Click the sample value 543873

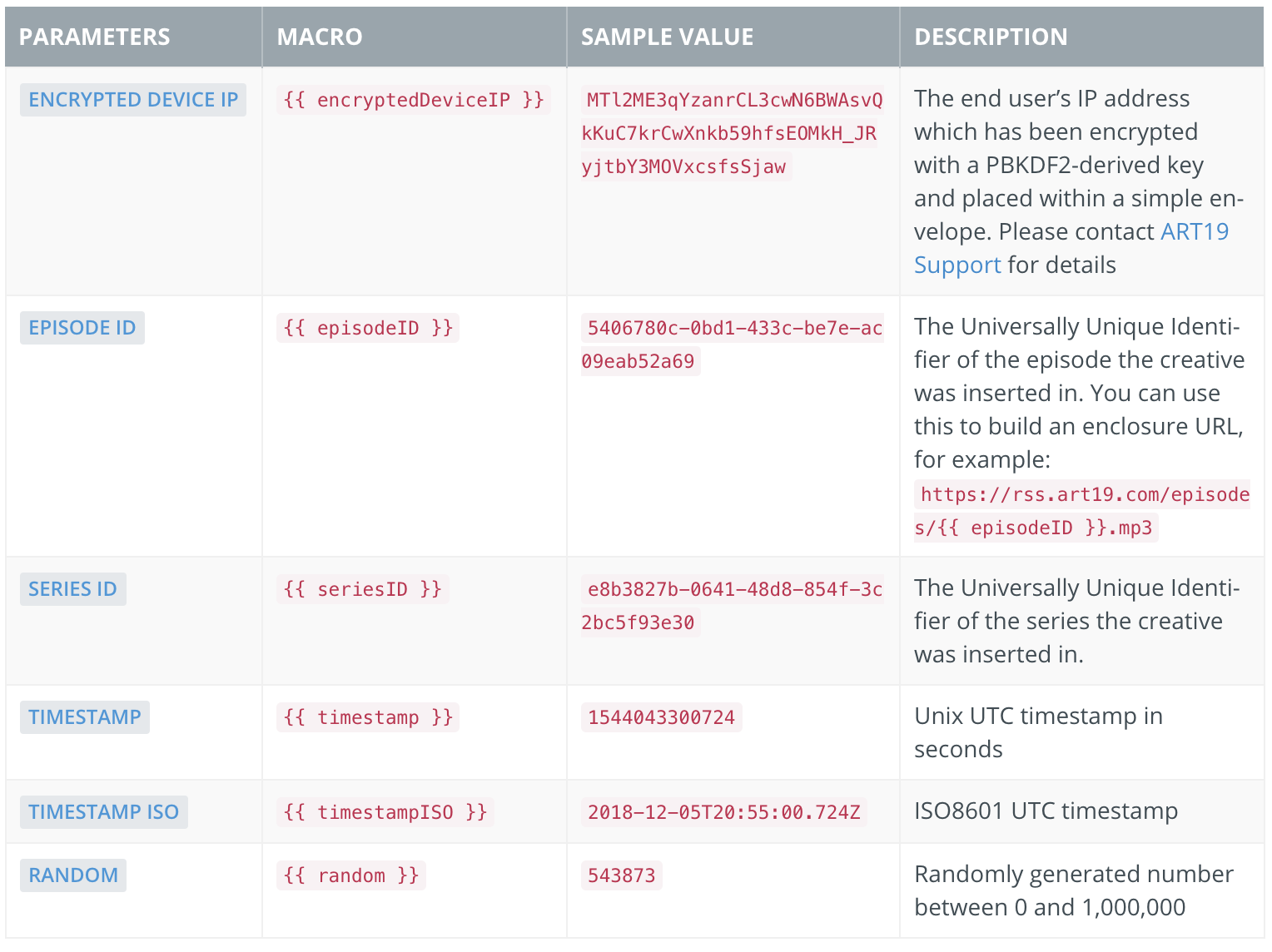[x=621, y=875]
